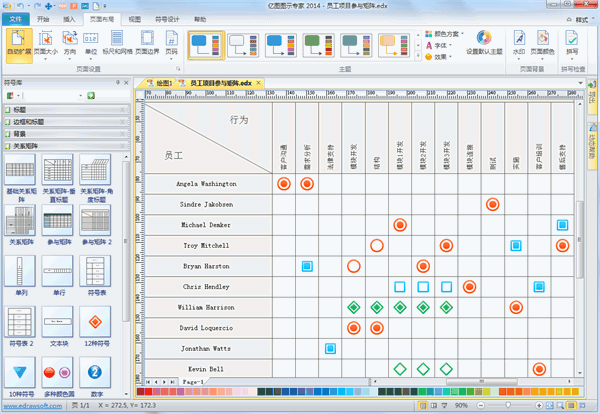Click the zoom out minus button
Image resolution: width=600 pixels, height=414 pixels.
(x=481, y=406)
